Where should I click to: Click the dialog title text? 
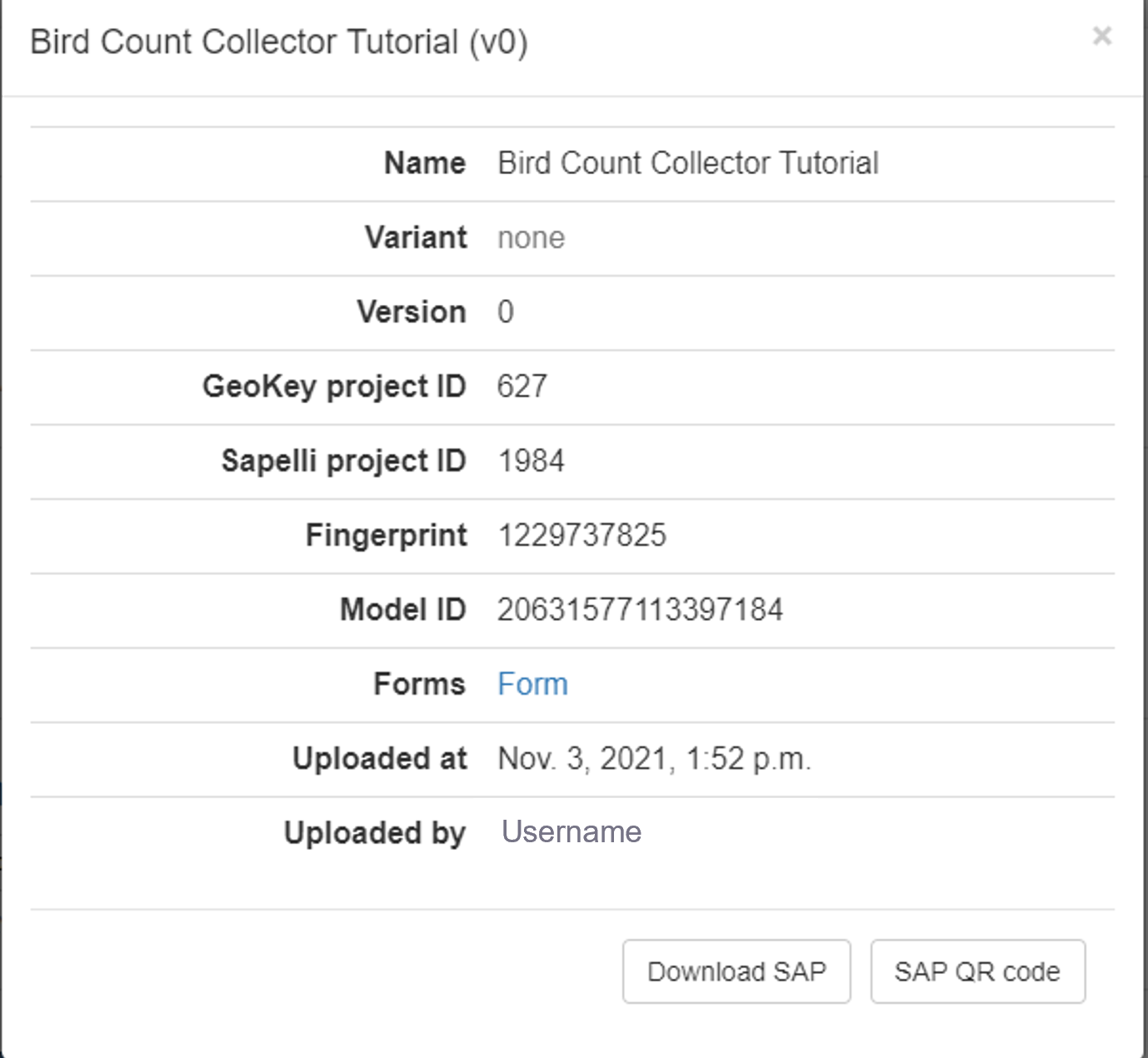coord(278,42)
